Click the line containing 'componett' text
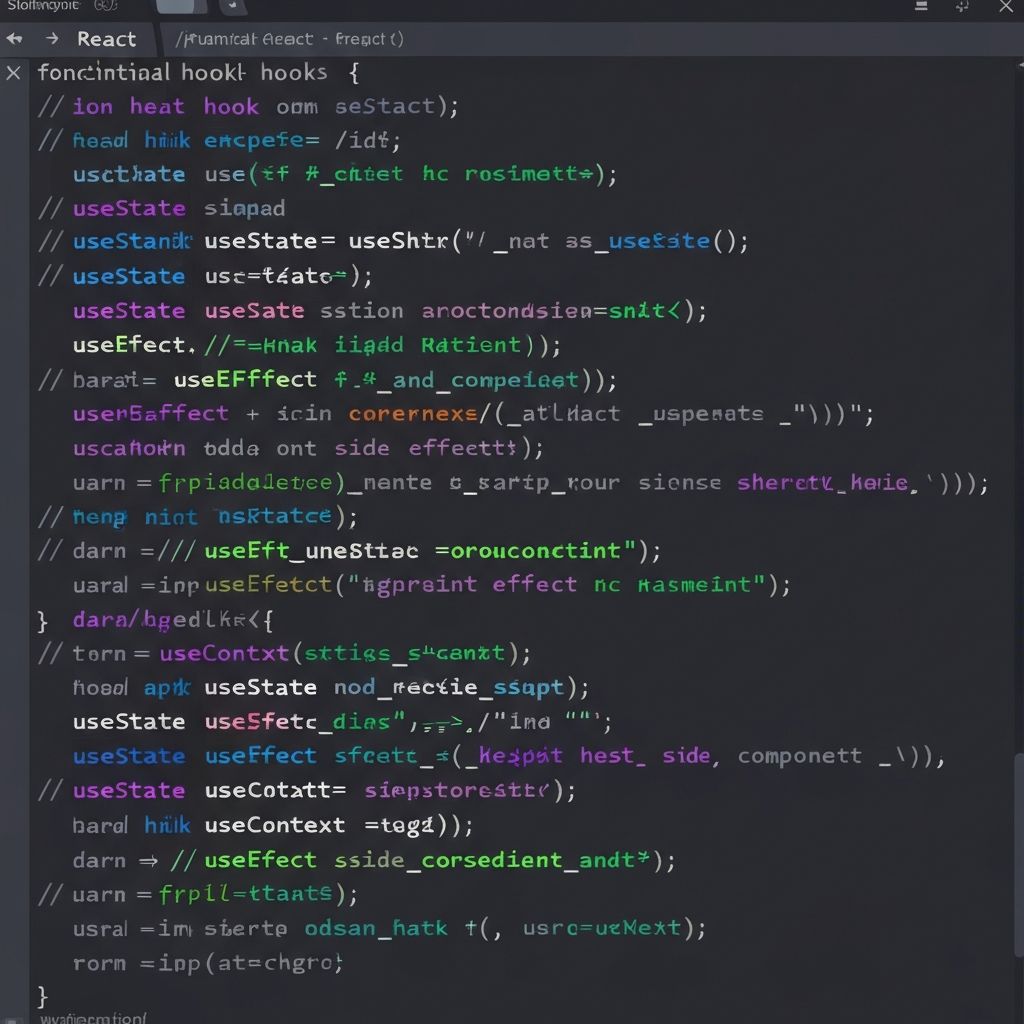Image resolution: width=1024 pixels, height=1024 pixels. click(x=509, y=756)
